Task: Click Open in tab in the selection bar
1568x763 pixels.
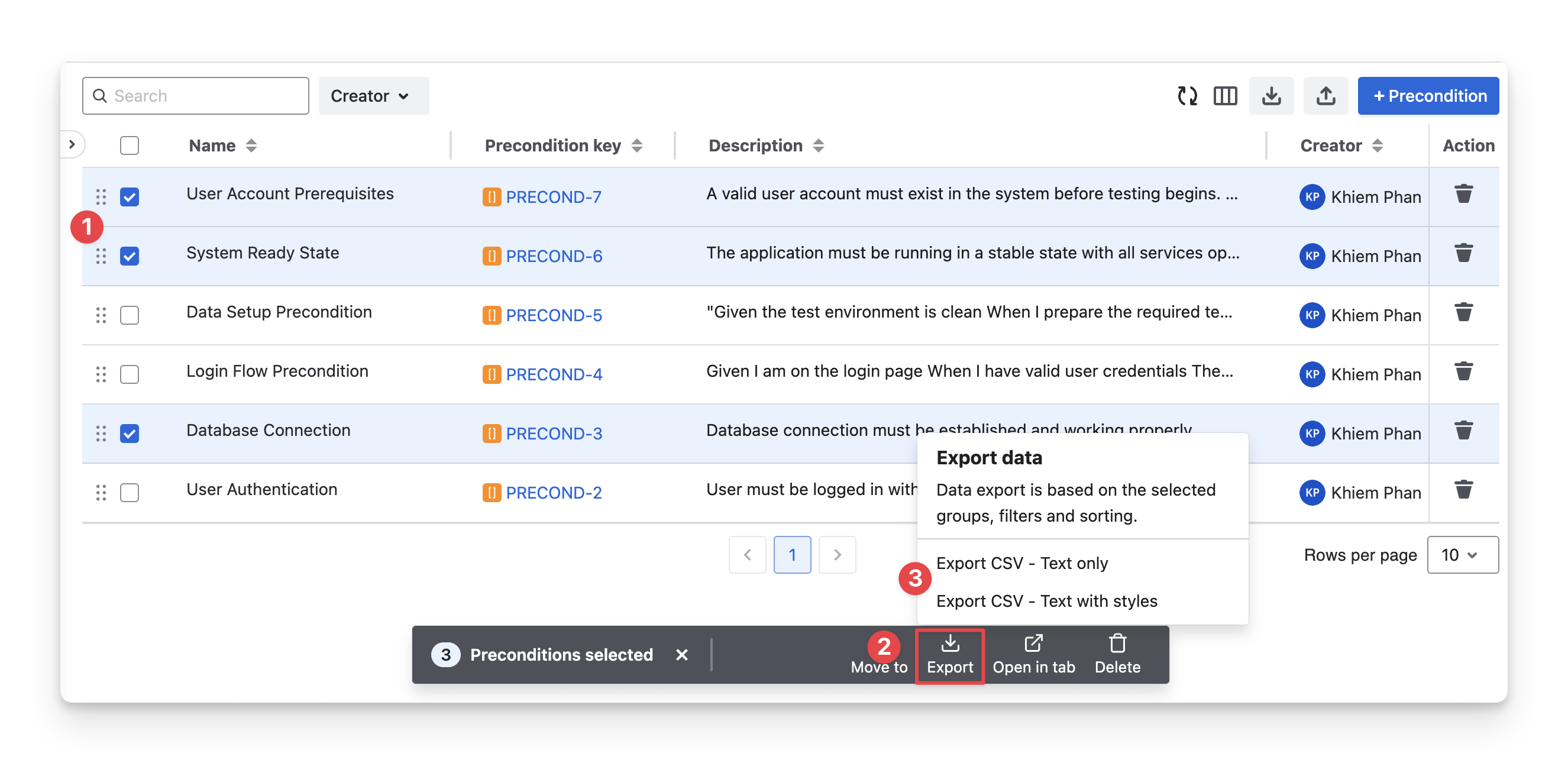Action: click(1033, 655)
